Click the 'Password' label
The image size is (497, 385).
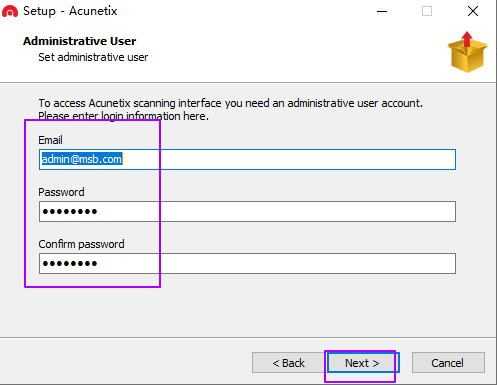click(x=61, y=192)
